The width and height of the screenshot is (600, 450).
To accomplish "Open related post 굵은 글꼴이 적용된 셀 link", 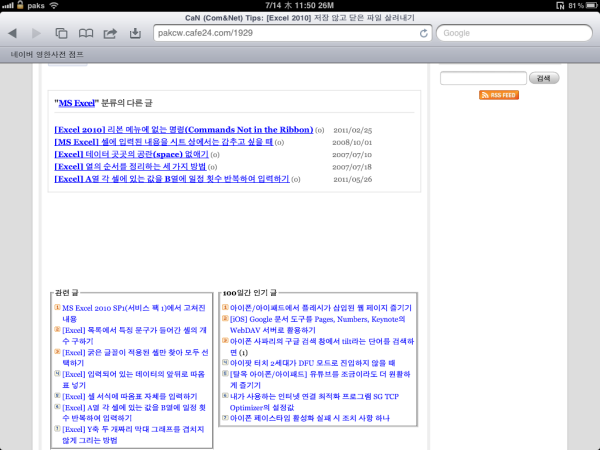I will [135, 357].
